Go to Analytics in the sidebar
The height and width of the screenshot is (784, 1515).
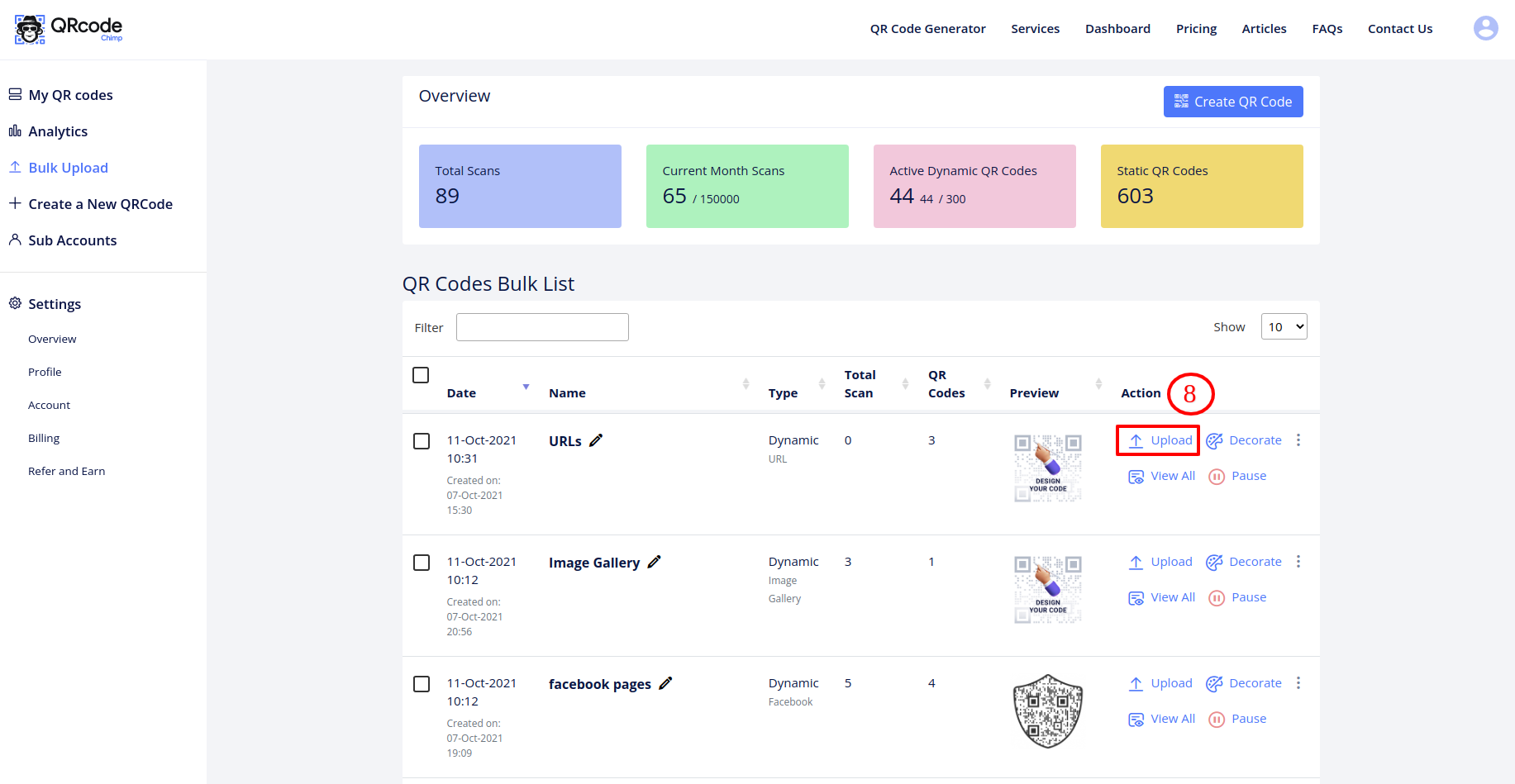coord(58,131)
